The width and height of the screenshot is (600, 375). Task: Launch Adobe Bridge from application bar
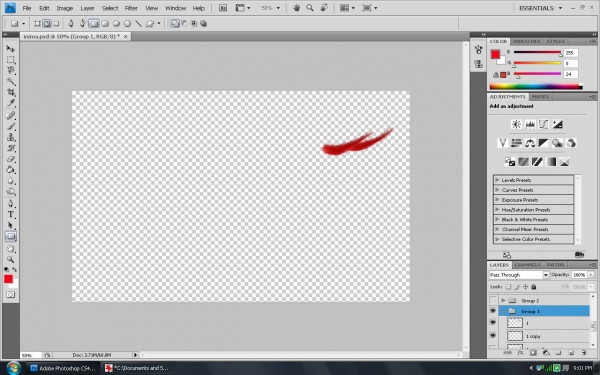(x=223, y=8)
